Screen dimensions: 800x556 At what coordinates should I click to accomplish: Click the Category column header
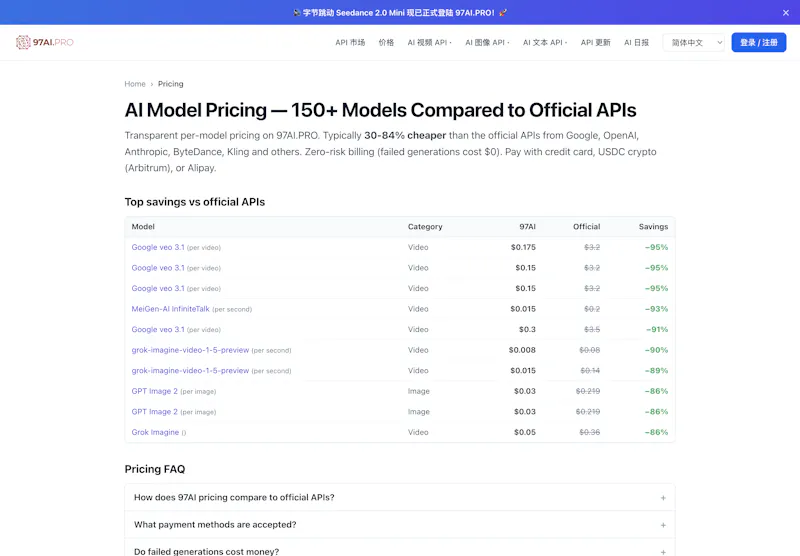click(x=425, y=226)
